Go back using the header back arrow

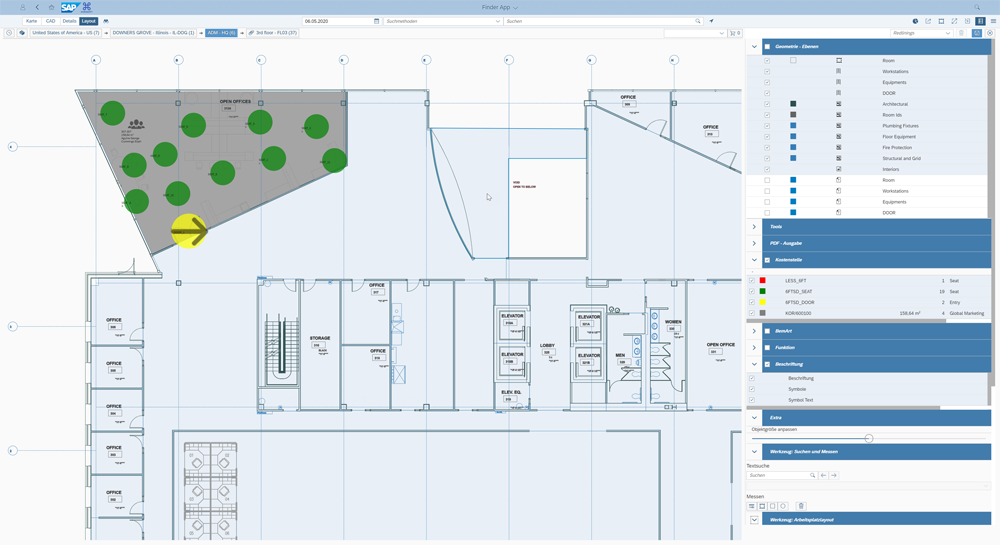(37, 8)
